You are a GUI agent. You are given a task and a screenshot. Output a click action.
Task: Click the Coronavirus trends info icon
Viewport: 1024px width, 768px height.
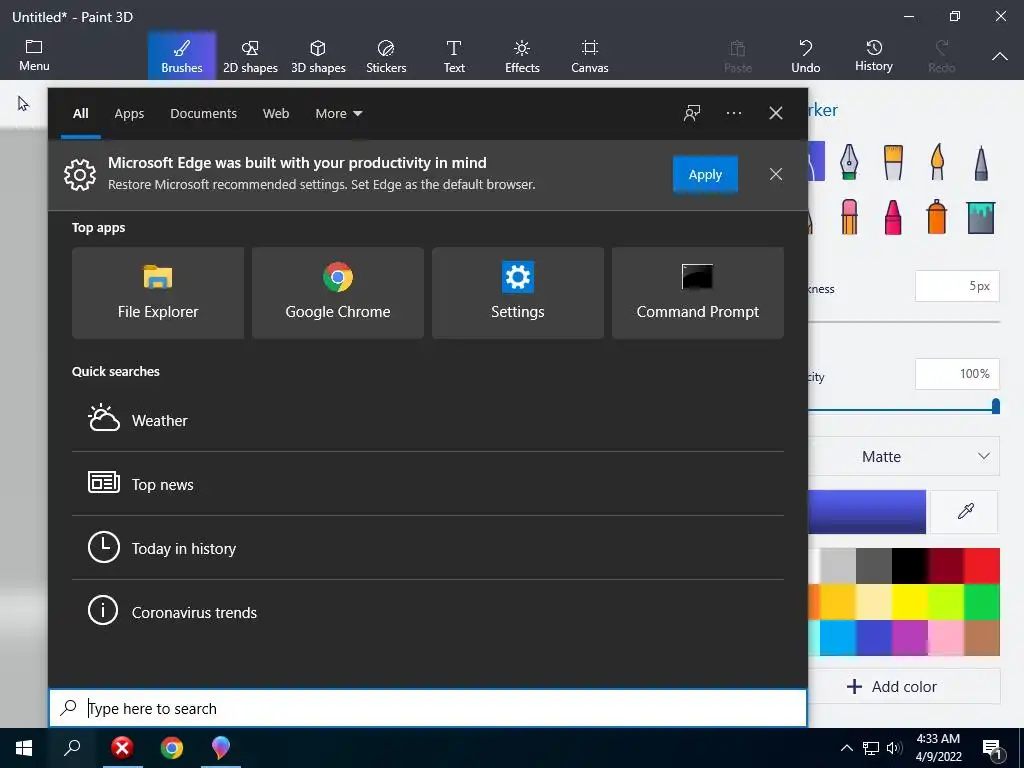(103, 611)
